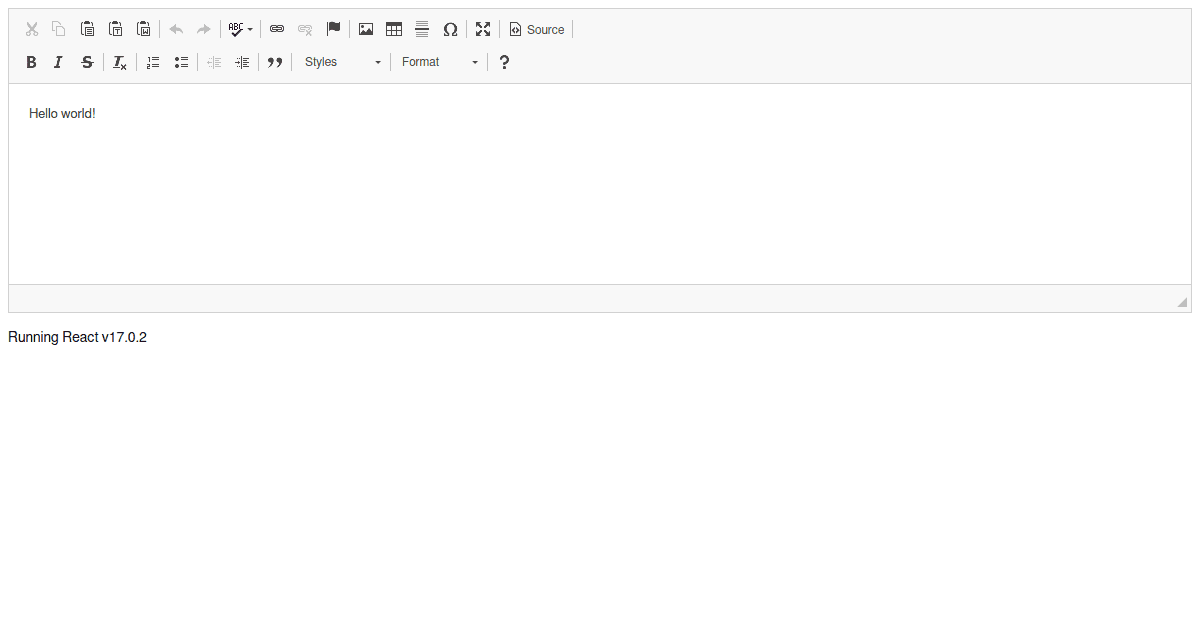1200x630 pixels.
Task: Toggle the Numbered List
Action: 152,62
